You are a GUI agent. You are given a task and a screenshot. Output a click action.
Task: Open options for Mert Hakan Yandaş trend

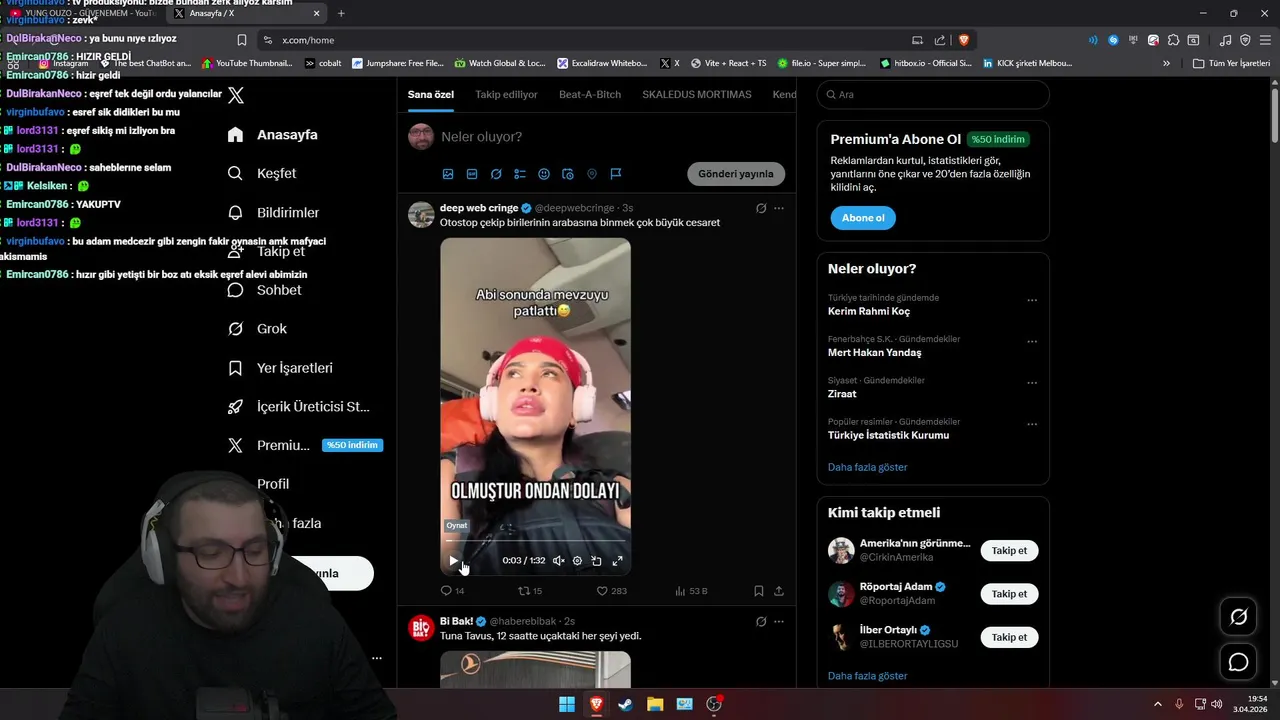click(1032, 341)
